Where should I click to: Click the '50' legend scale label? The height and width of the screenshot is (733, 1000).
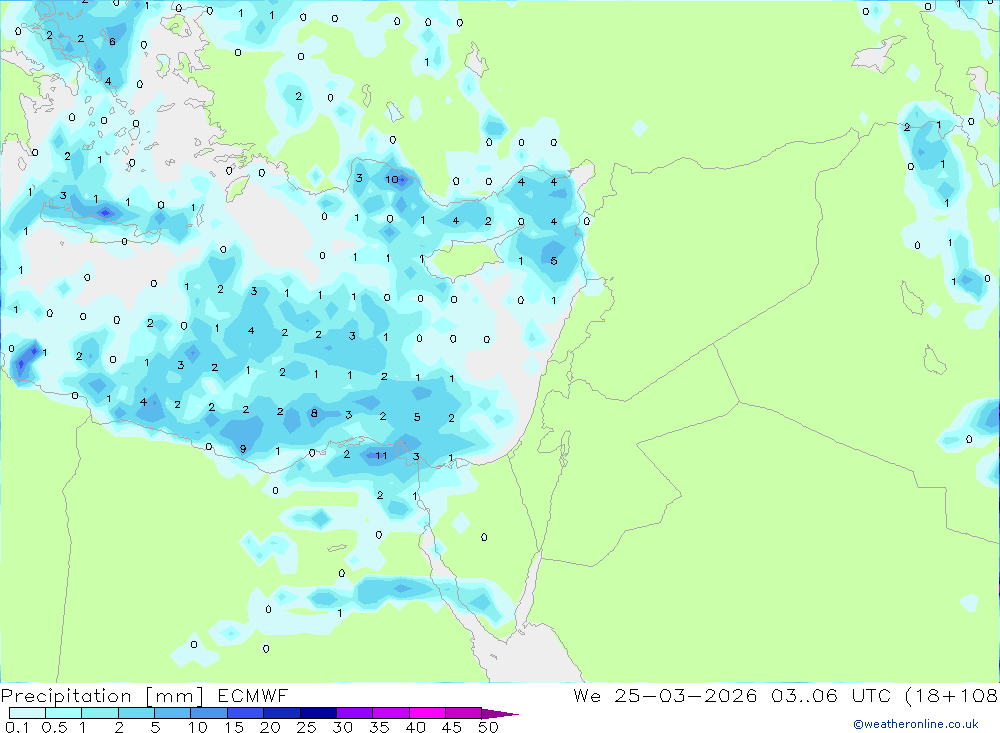[488, 727]
